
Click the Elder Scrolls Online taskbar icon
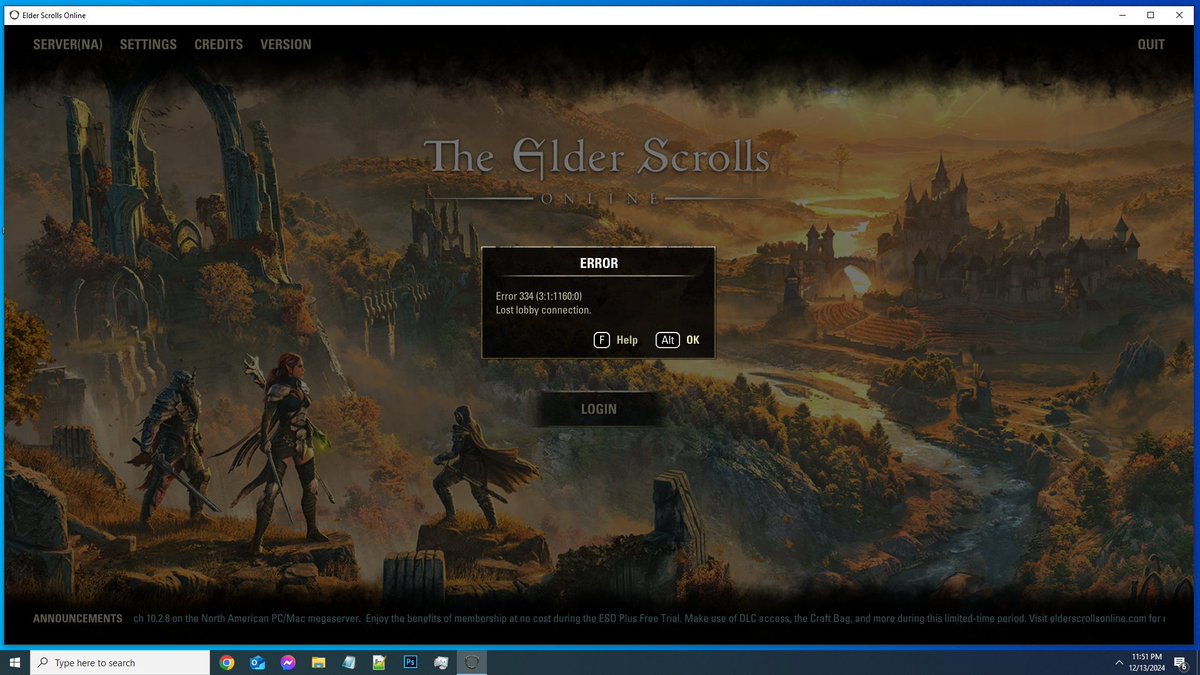472,662
